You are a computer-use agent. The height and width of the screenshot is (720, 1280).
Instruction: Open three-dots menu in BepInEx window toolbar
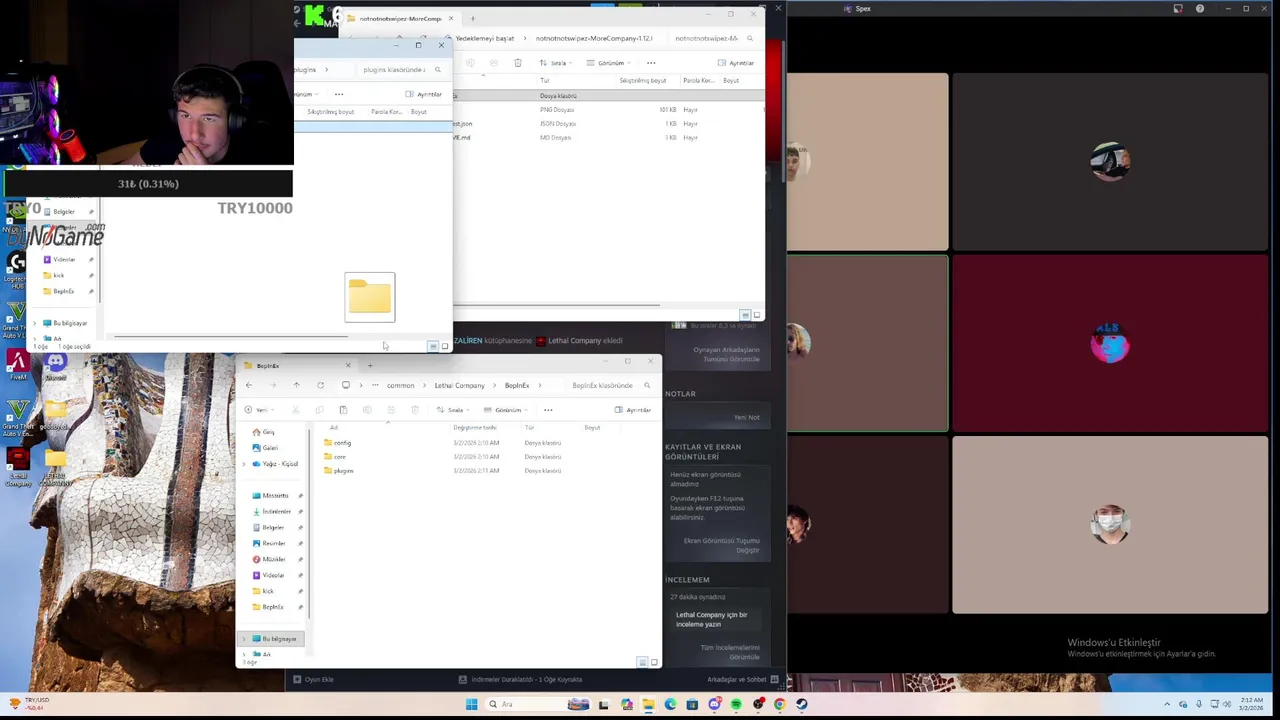coord(548,410)
